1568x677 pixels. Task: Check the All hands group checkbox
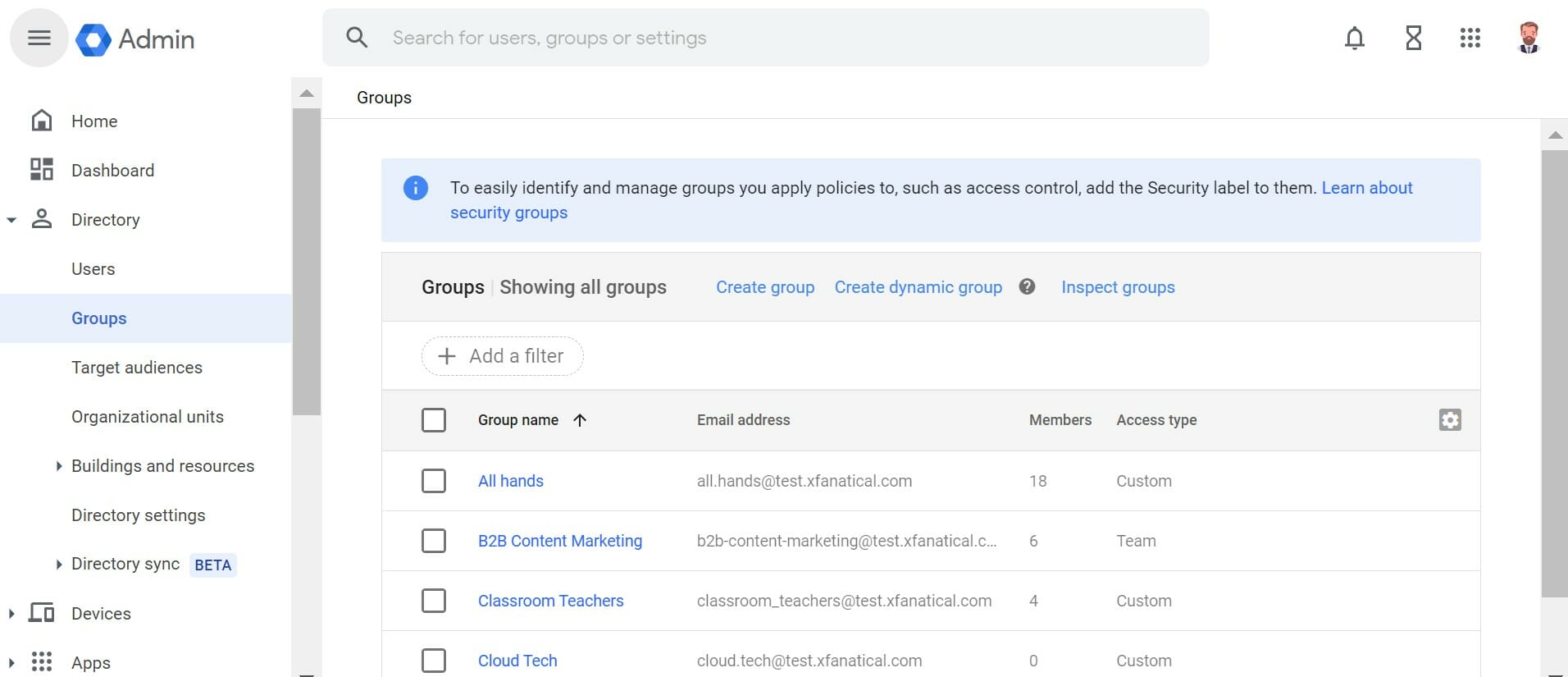pos(434,481)
